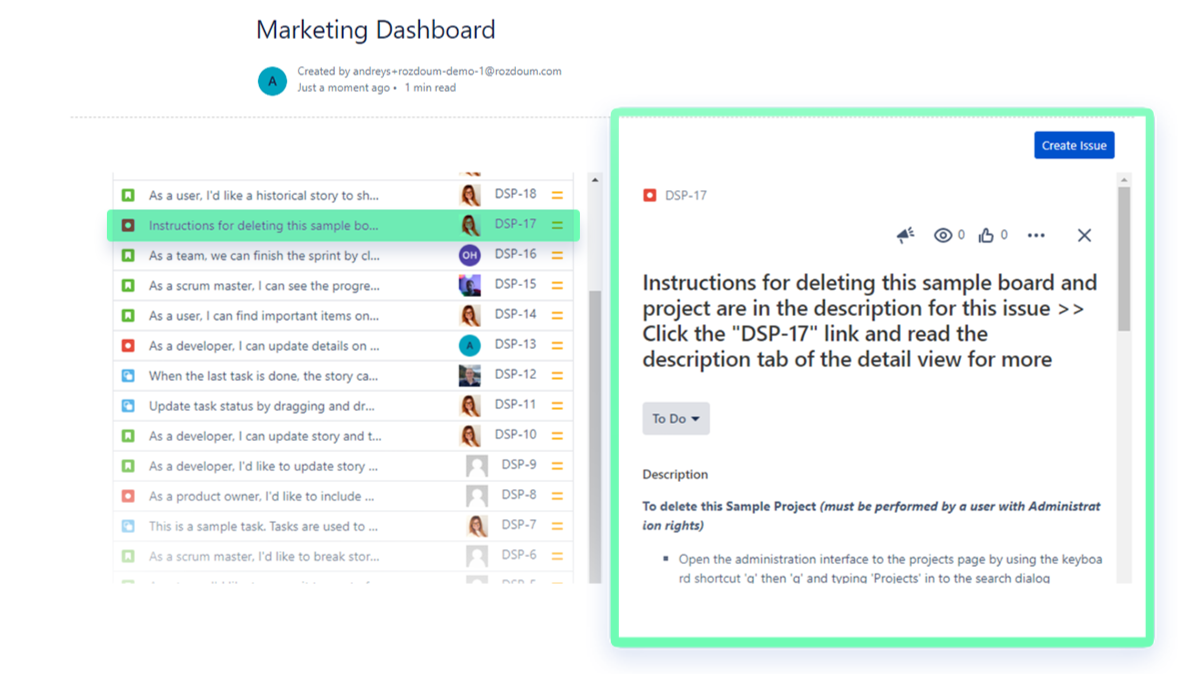Open the three-dot more actions menu
The width and height of the screenshot is (1184, 674).
click(1036, 236)
